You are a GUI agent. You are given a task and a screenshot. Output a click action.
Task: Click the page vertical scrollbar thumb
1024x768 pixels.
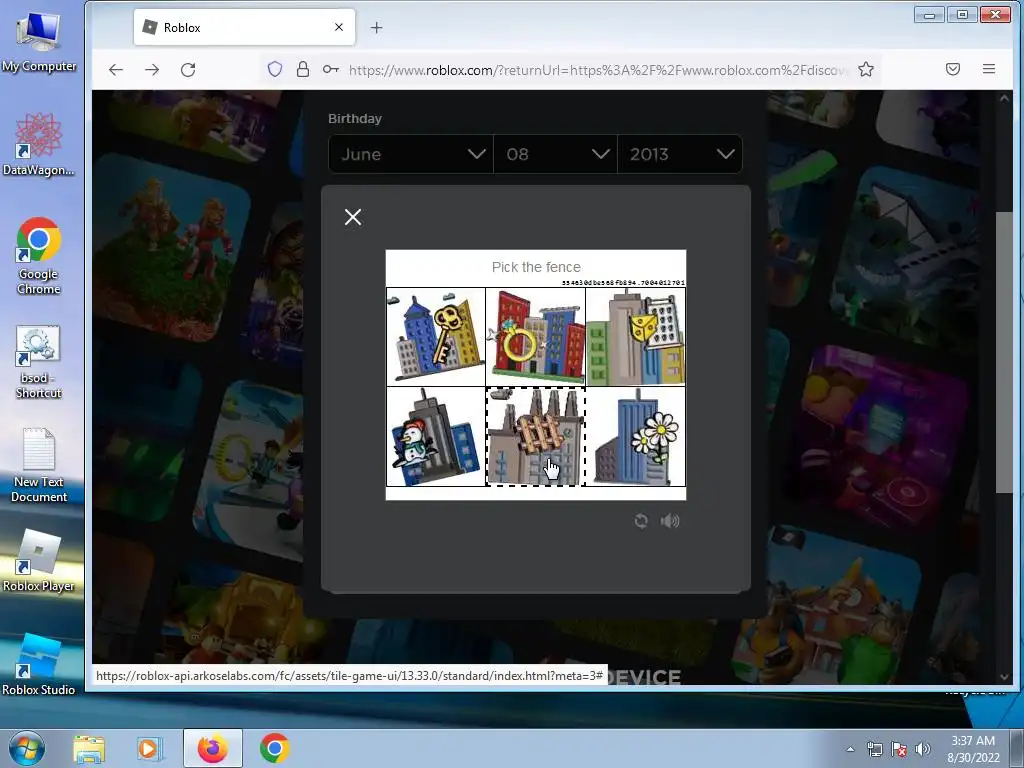(1004, 353)
